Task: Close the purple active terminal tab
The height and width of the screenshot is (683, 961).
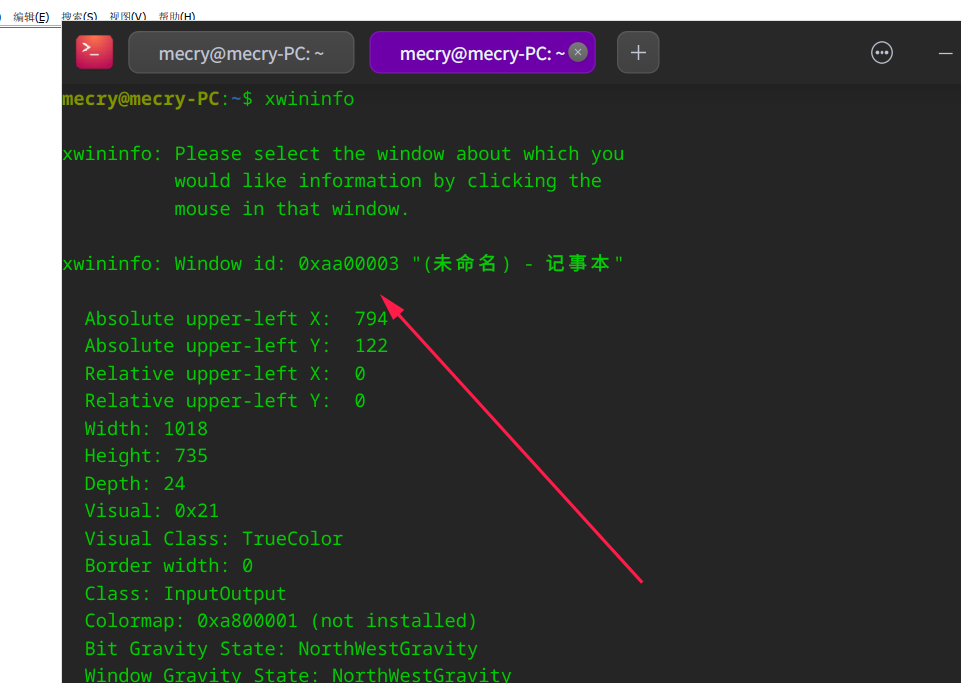Action: [x=577, y=52]
